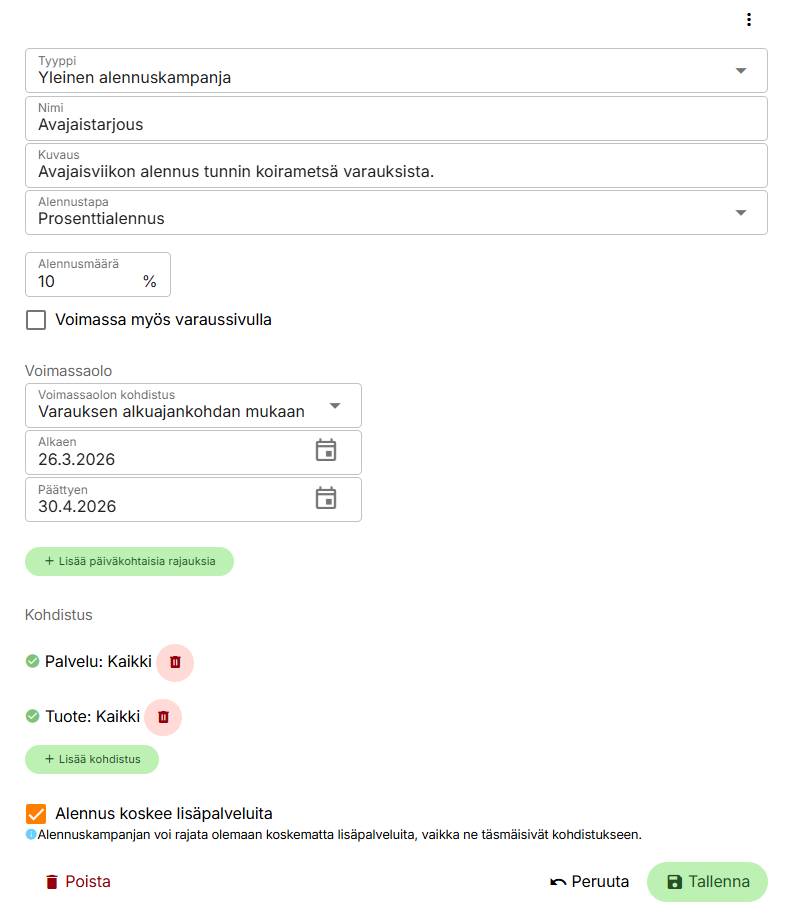790x910 pixels.
Task: Focus the Nimi text field
Action: (396, 125)
